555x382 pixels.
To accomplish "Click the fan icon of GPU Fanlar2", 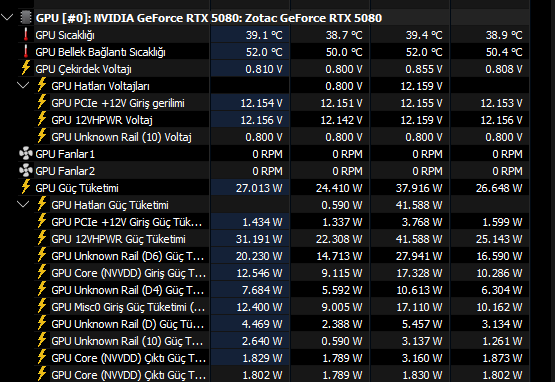I will coord(26,171).
